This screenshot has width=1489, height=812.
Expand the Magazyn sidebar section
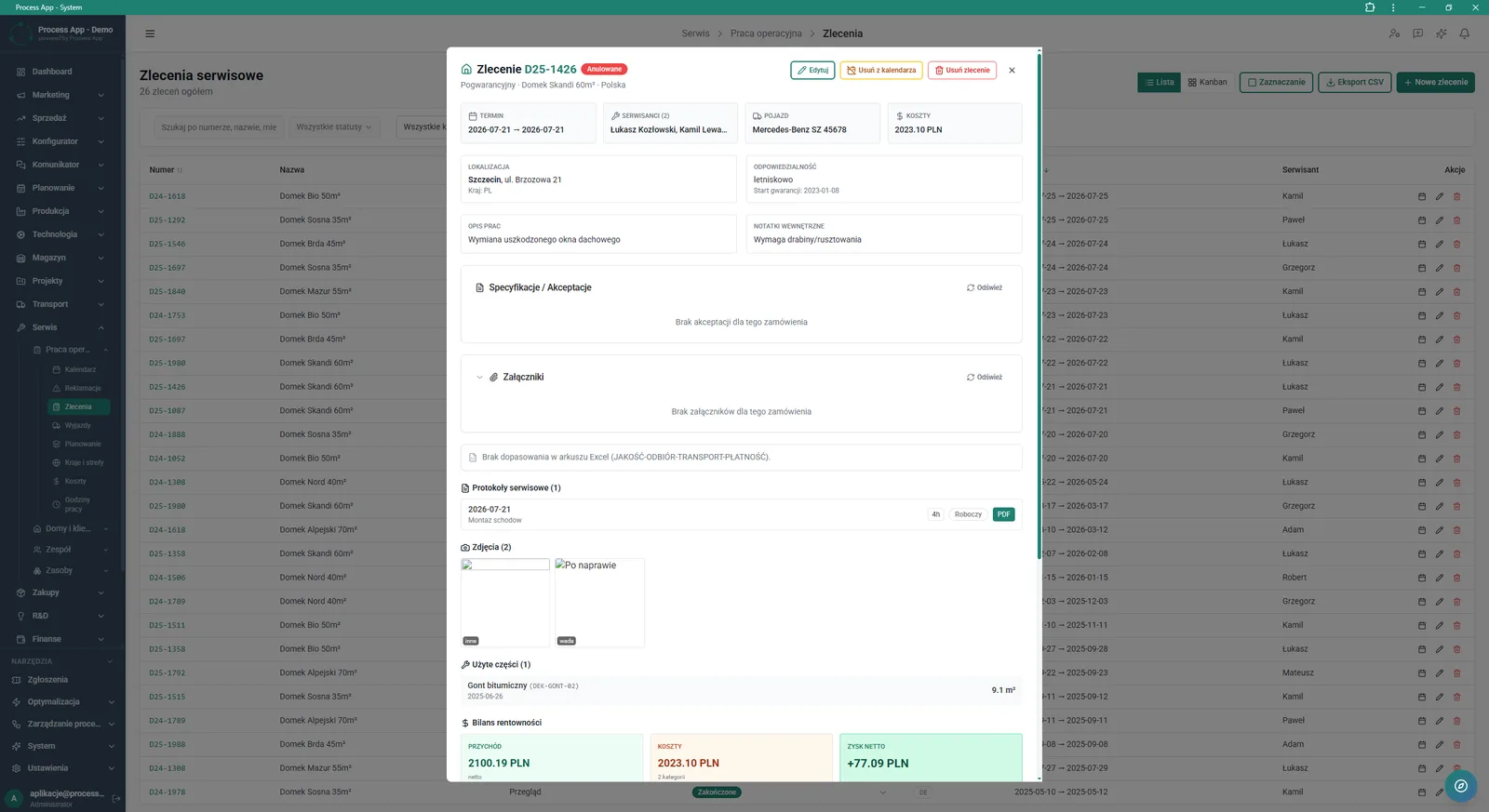(x=61, y=258)
